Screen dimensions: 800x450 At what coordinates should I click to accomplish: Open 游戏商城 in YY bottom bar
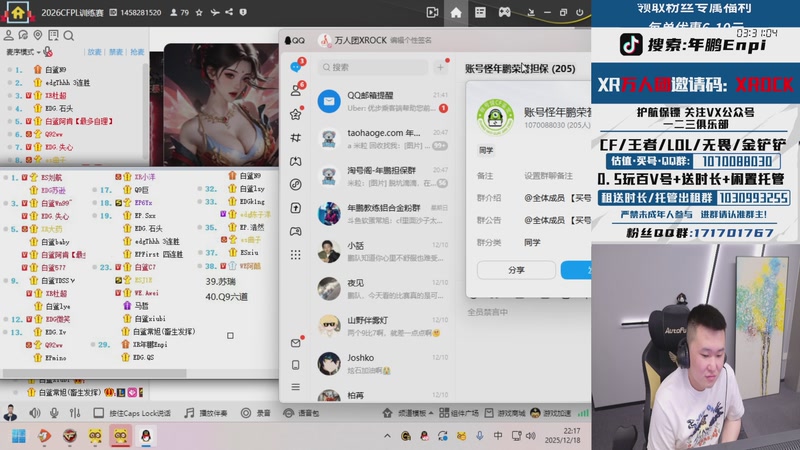click(x=505, y=413)
